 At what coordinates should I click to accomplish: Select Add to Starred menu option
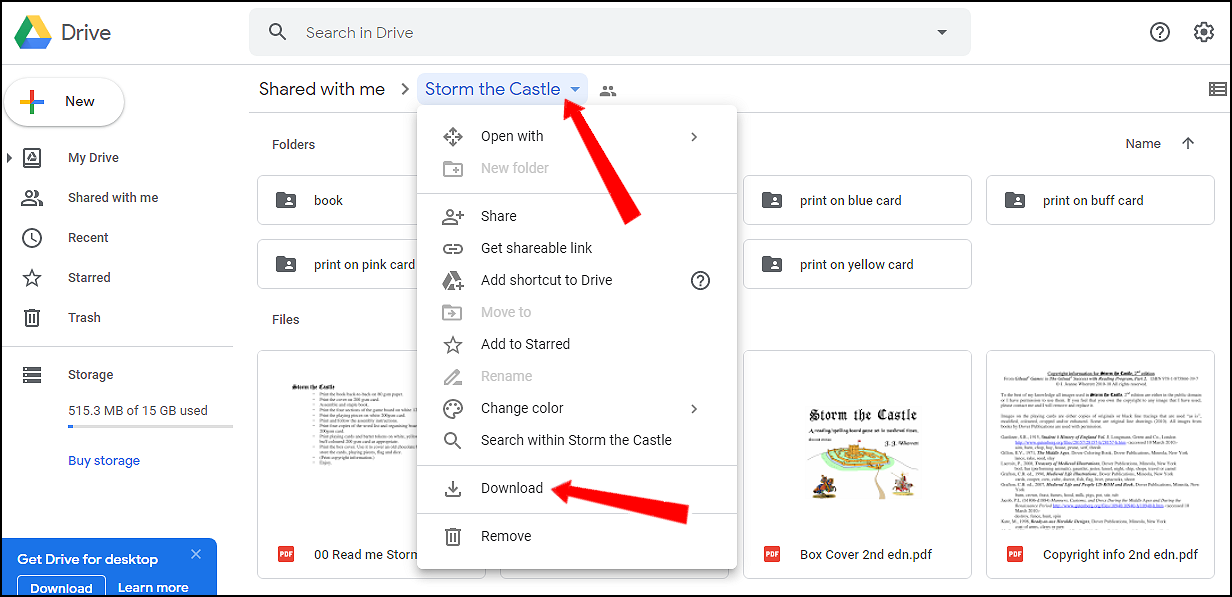(525, 344)
